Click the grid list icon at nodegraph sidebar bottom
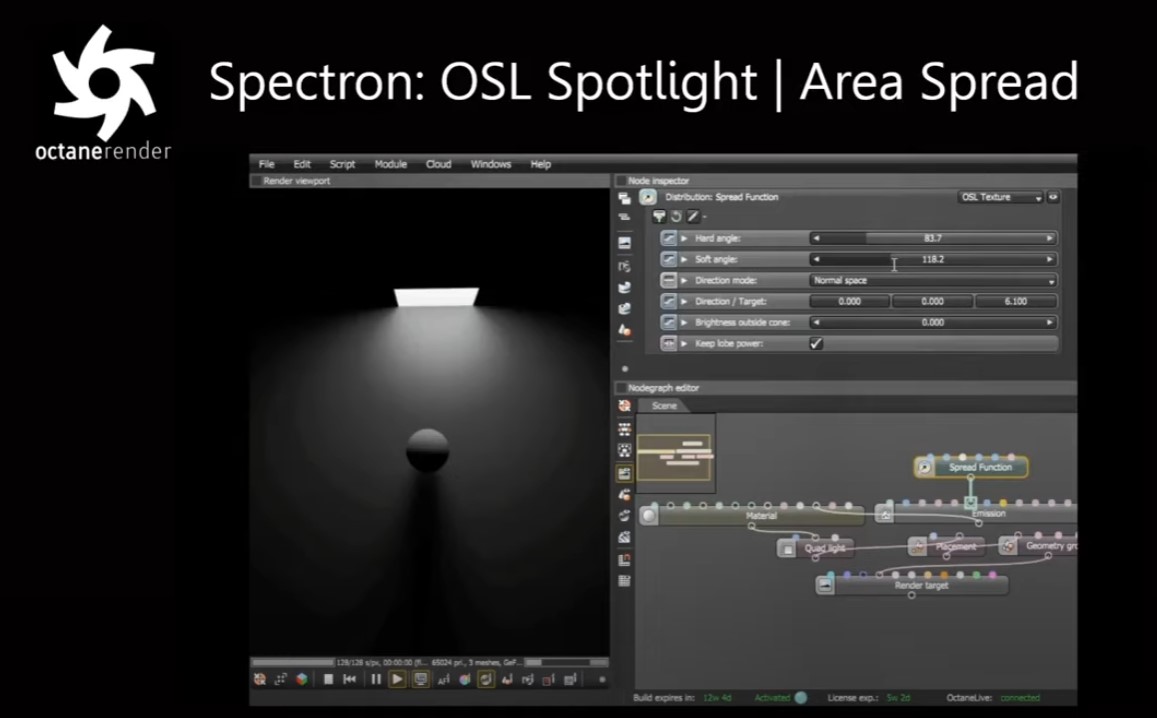This screenshot has height=718, width=1157. pyautogui.click(x=624, y=581)
